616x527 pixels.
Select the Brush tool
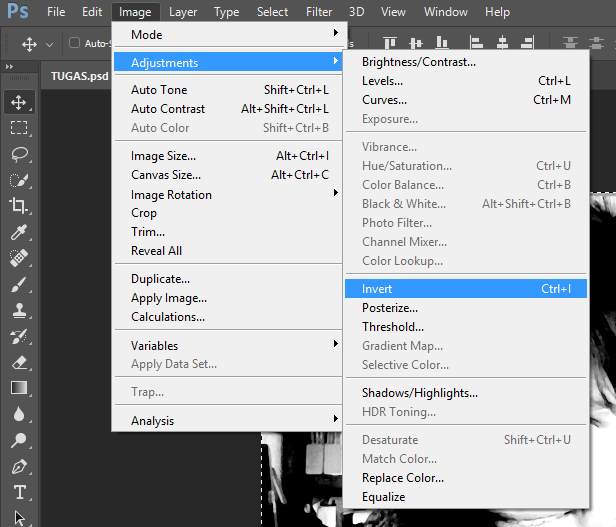point(19,285)
